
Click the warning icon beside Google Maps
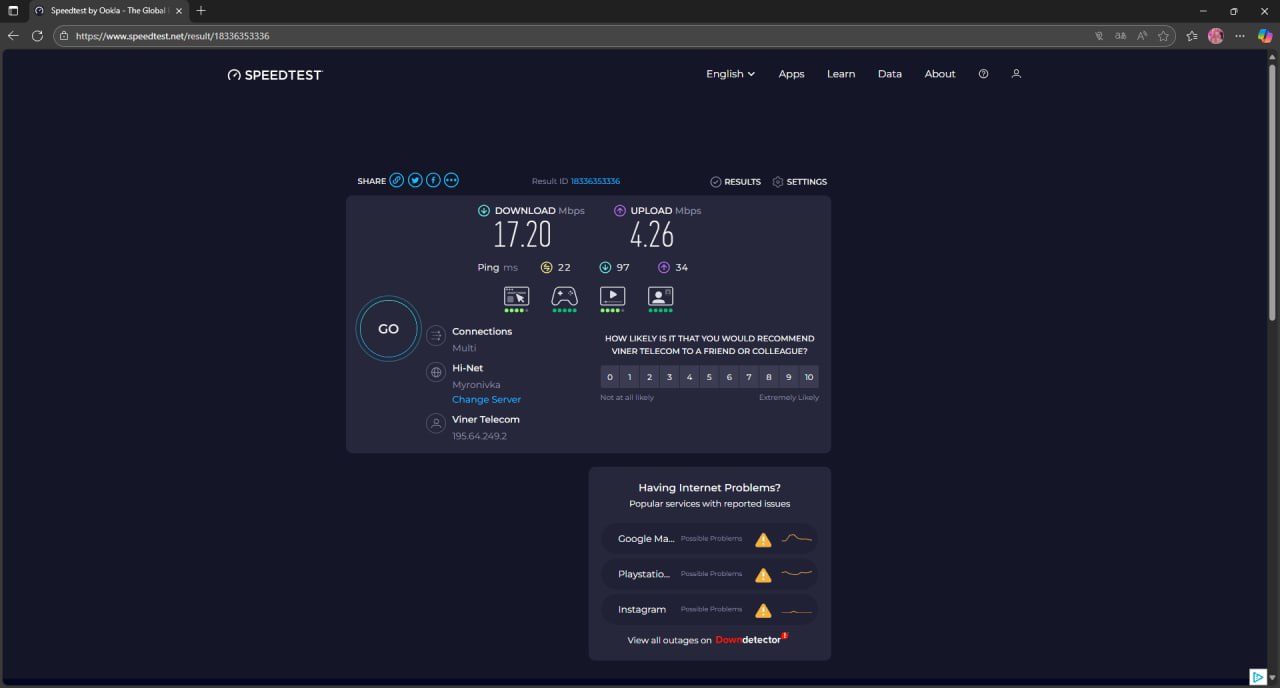point(763,540)
